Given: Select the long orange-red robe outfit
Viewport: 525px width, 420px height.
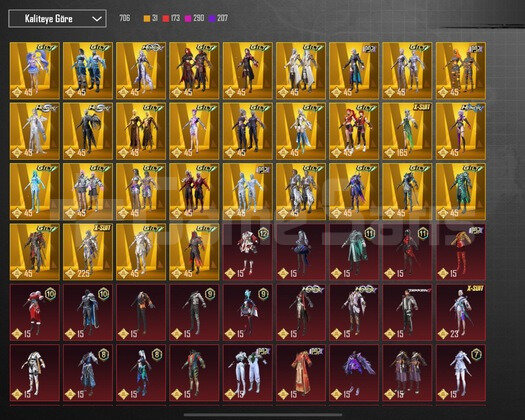Looking at the screenshot, I should click(x=301, y=373).
